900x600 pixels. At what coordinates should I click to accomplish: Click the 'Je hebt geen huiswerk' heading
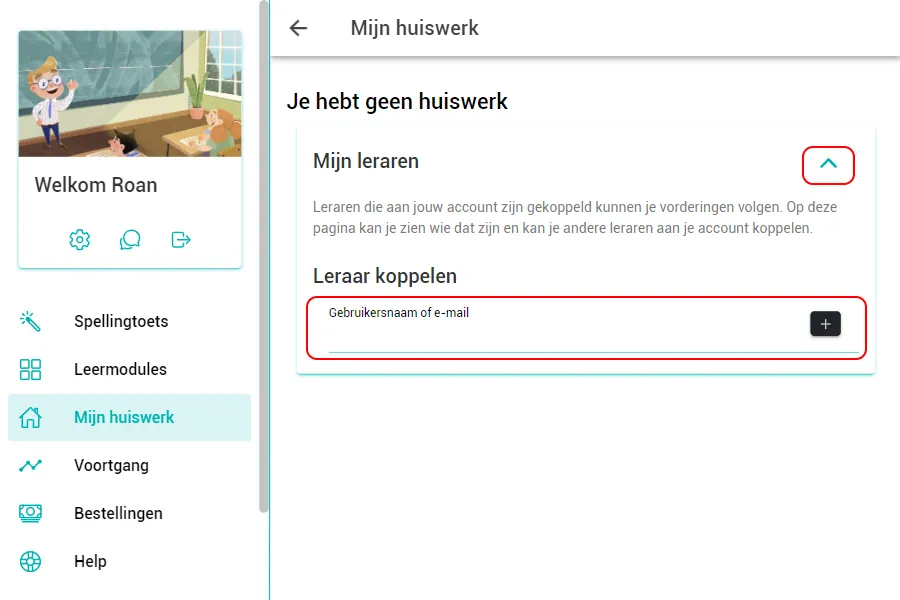point(397,101)
